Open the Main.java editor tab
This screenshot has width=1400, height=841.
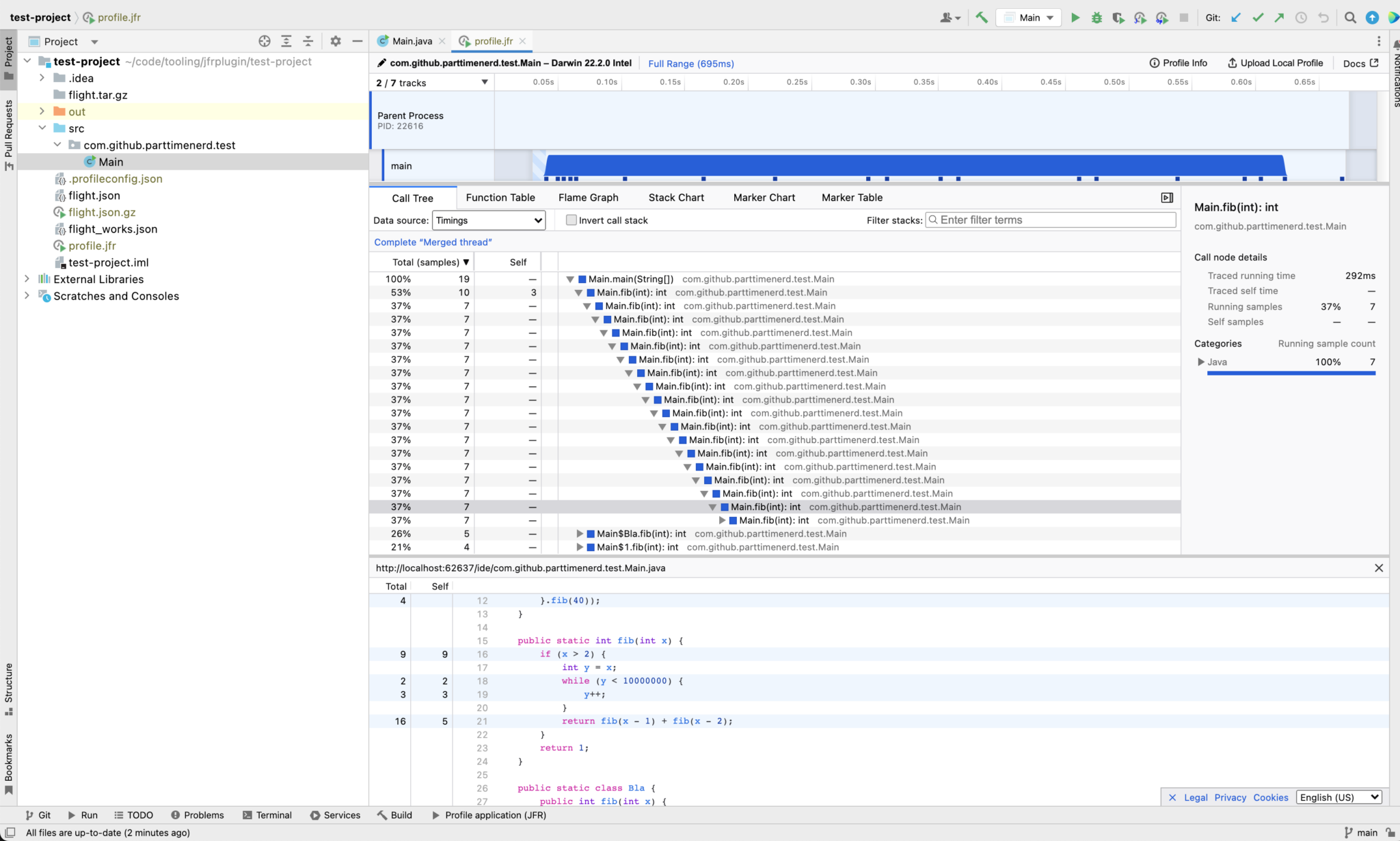tap(412, 41)
